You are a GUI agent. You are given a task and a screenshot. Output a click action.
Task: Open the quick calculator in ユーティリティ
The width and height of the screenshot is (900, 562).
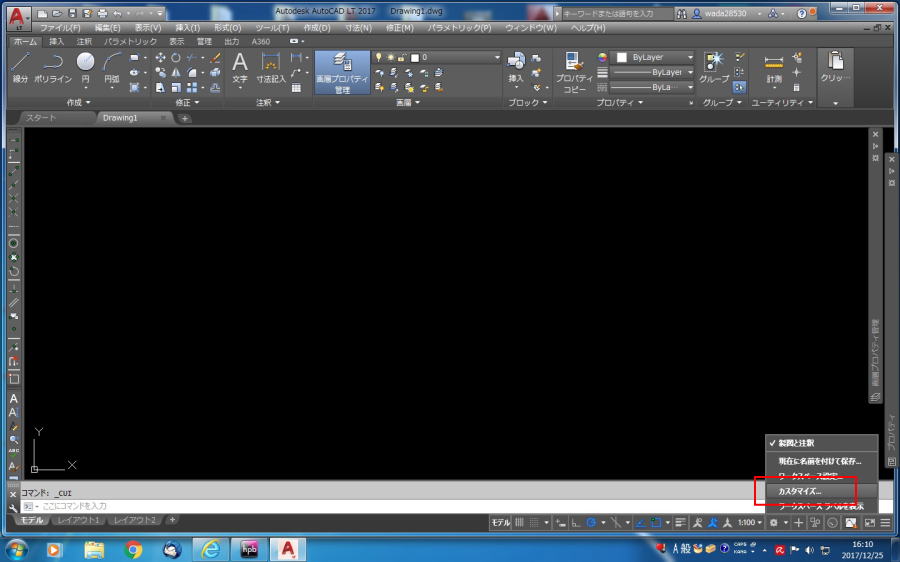[x=796, y=87]
